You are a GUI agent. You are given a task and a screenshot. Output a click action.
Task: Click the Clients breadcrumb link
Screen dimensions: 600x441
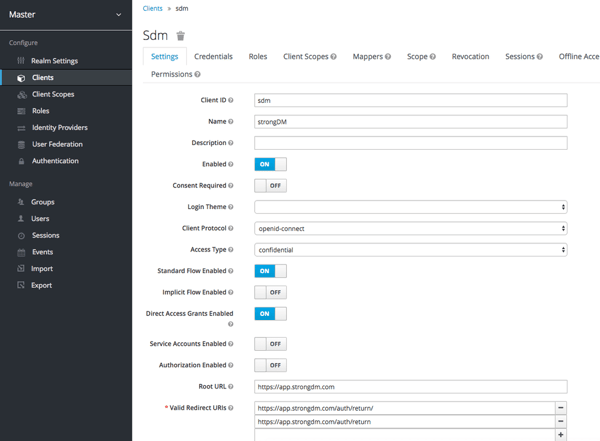pyautogui.click(x=152, y=8)
